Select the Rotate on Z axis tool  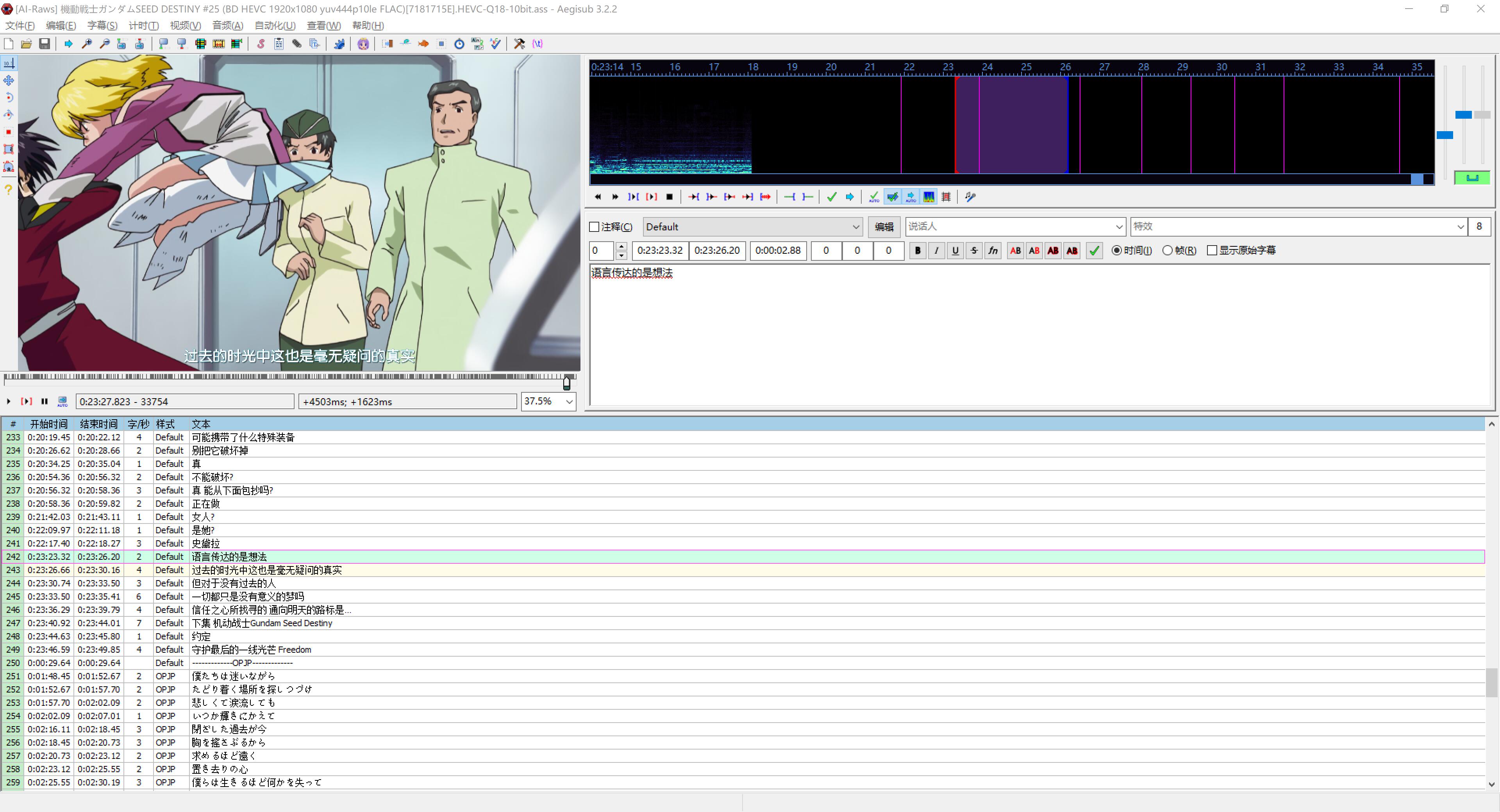pos(9,98)
